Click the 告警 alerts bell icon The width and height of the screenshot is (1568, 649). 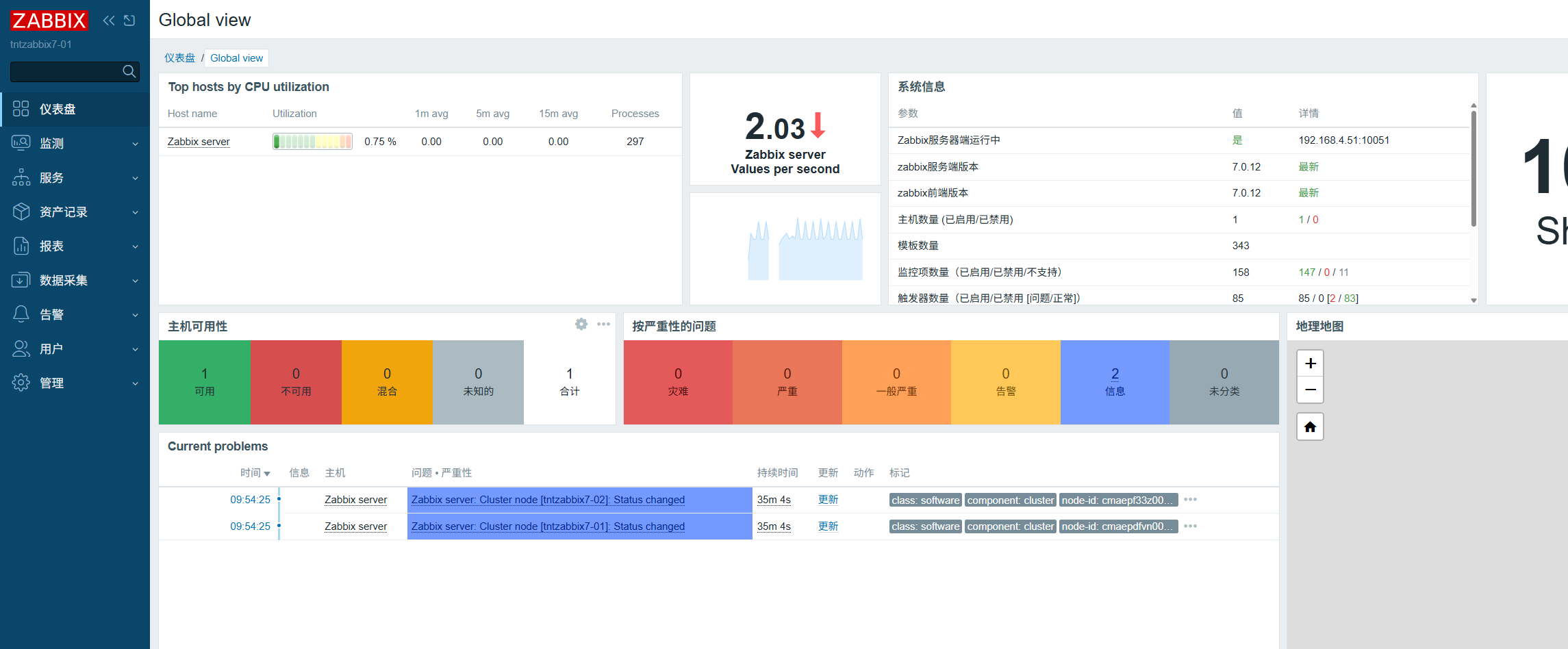coord(21,314)
